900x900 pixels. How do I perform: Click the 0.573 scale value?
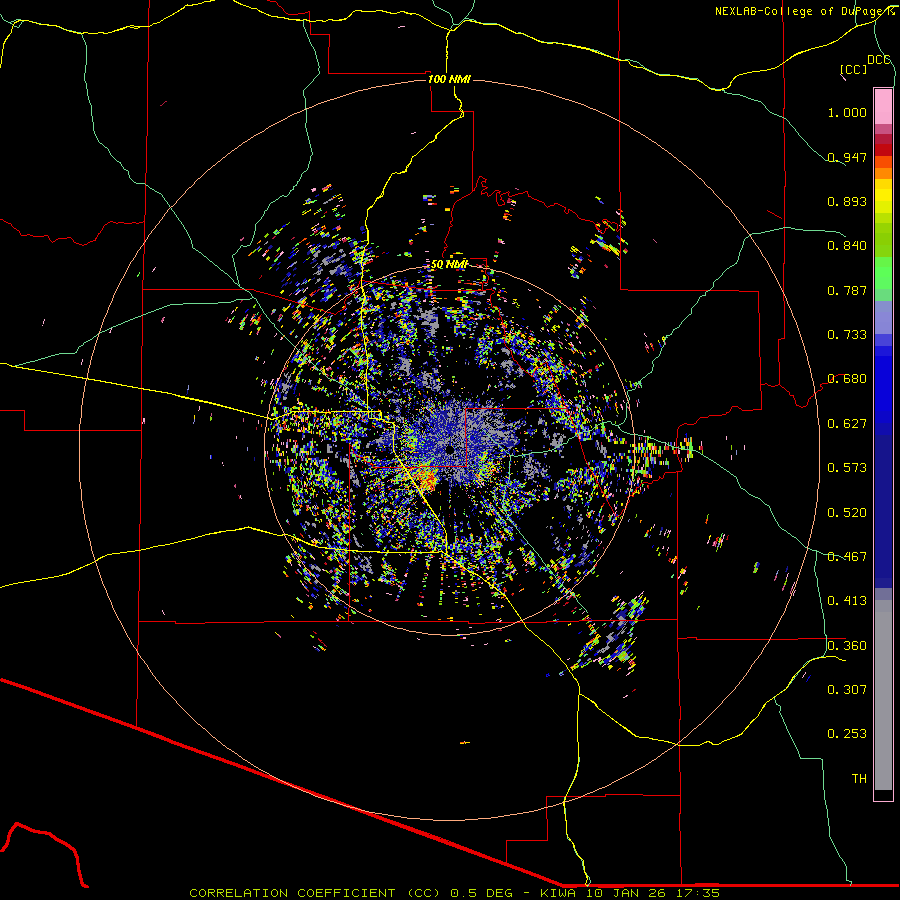[x=847, y=468]
